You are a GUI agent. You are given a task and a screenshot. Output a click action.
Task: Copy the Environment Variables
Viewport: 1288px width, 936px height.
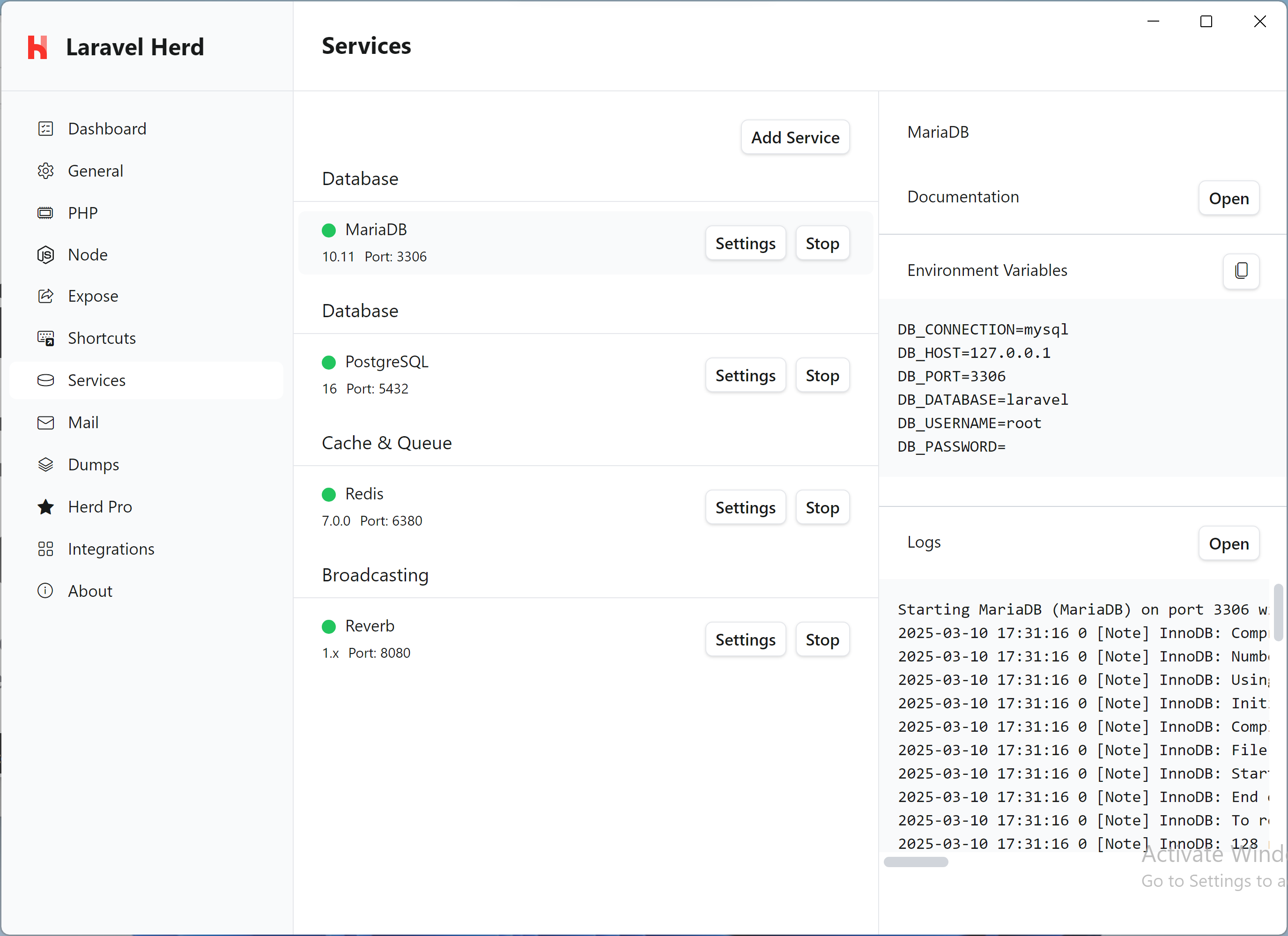pyautogui.click(x=1241, y=272)
